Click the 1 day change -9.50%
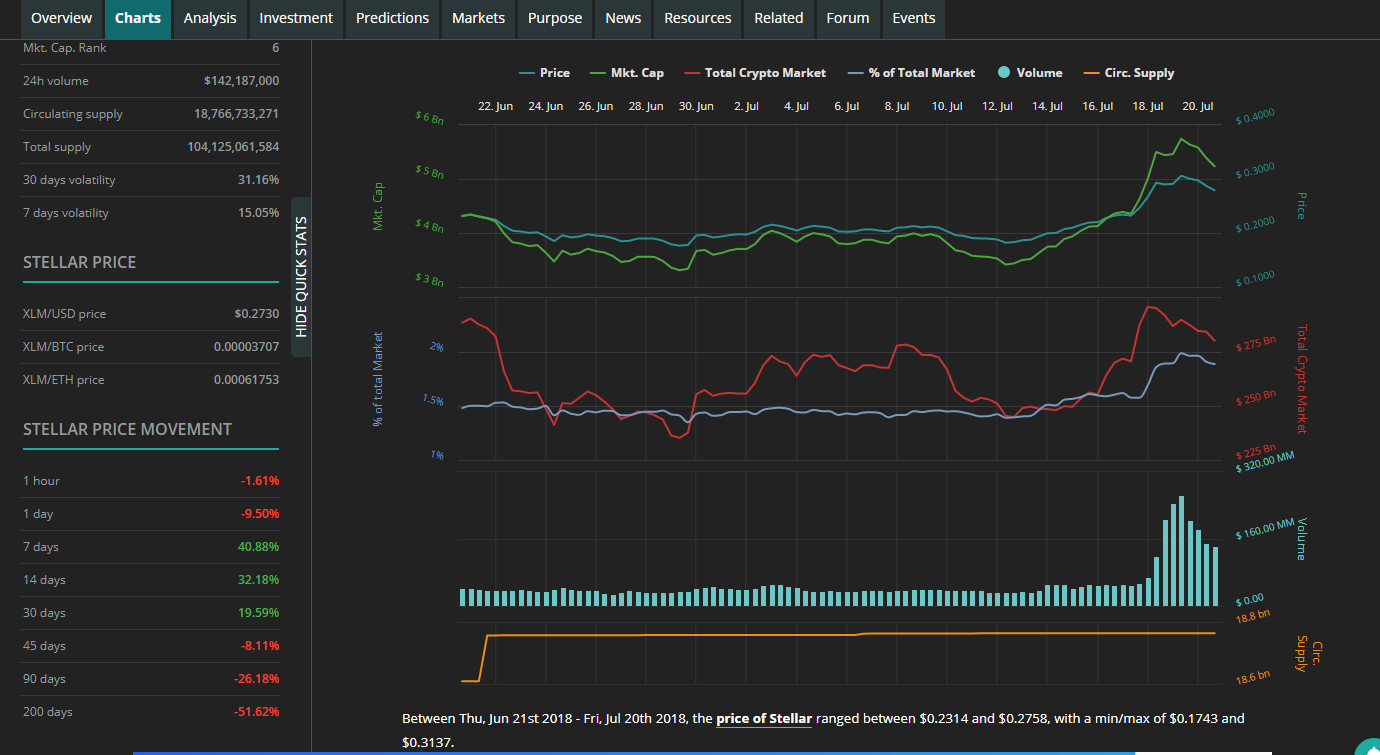 tap(260, 514)
